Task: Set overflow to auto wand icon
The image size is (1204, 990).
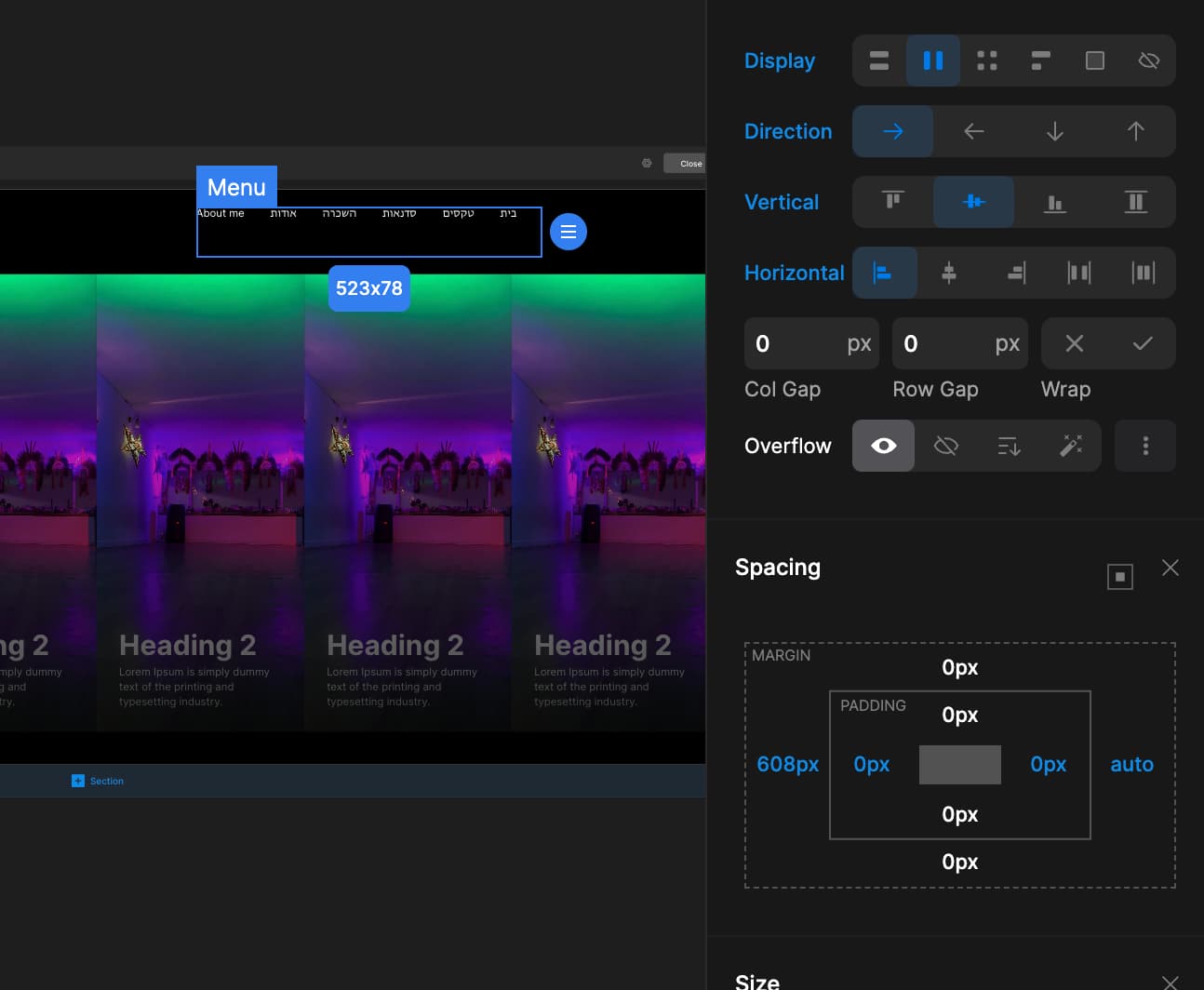Action: pyautogui.click(x=1071, y=446)
